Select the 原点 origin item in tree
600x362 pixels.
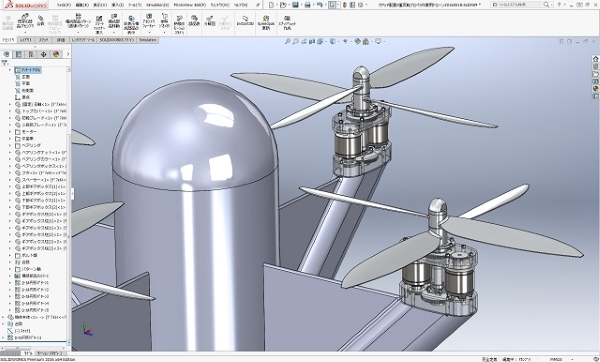(x=22, y=97)
